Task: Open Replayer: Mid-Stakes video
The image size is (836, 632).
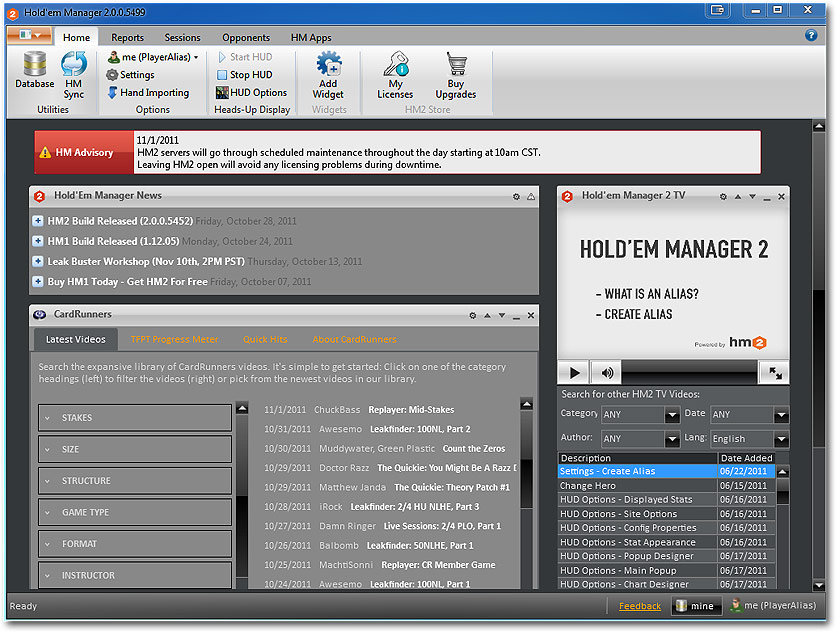Action: [x=411, y=410]
